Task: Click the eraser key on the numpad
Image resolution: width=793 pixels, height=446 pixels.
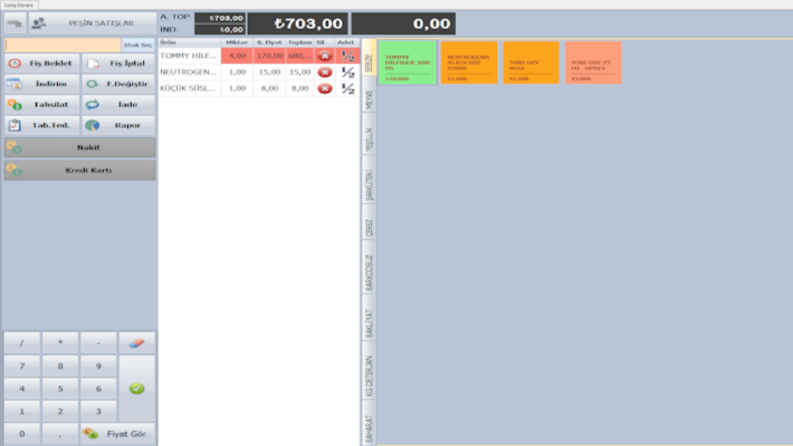Action: click(x=137, y=343)
